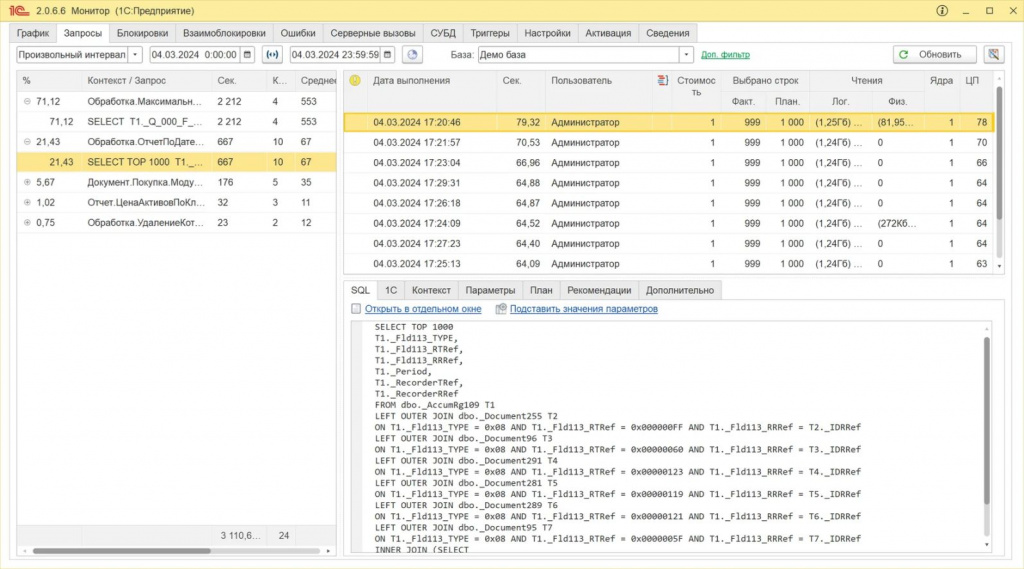Switch to the СУБД tab

click(443, 33)
